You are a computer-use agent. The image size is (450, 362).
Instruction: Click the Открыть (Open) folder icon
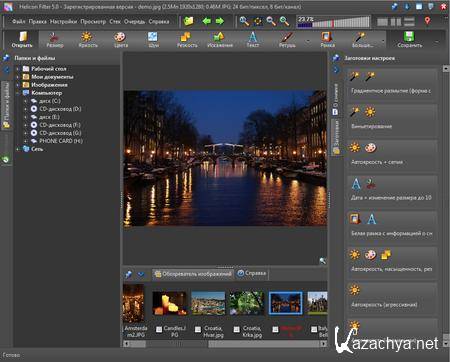(x=23, y=36)
